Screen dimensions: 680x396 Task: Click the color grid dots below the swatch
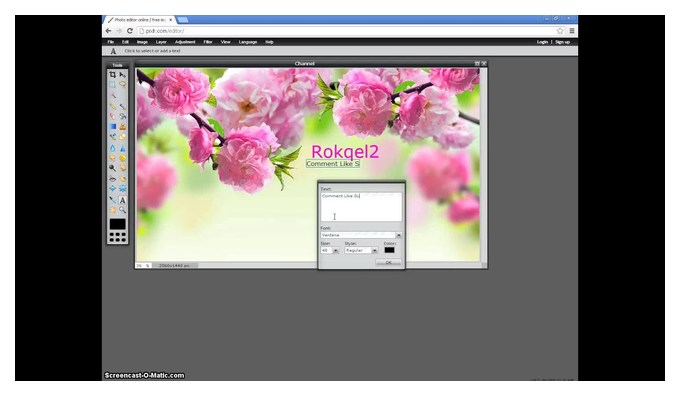tap(118, 237)
